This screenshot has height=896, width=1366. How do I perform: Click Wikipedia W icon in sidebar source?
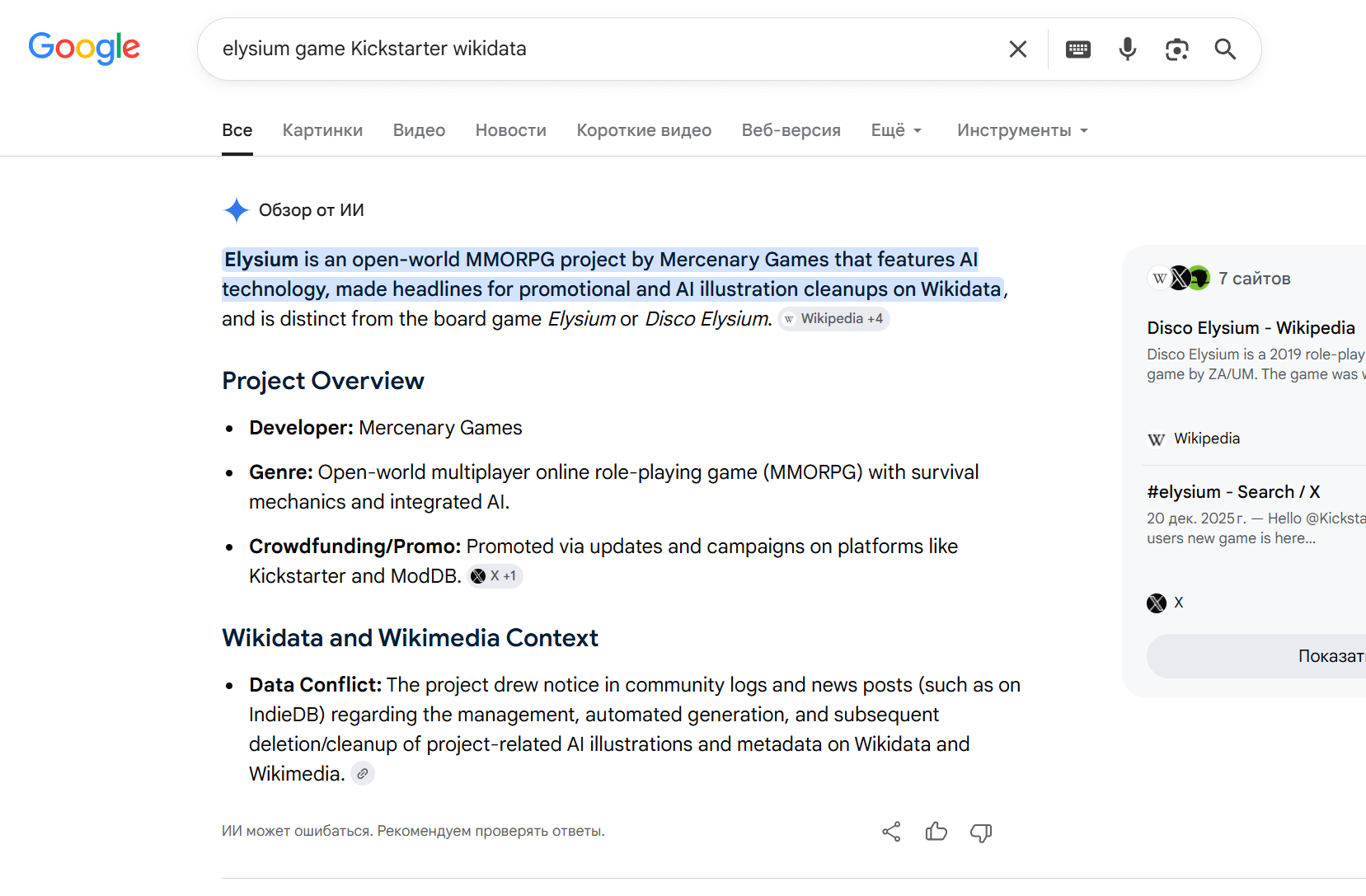[x=1157, y=439]
